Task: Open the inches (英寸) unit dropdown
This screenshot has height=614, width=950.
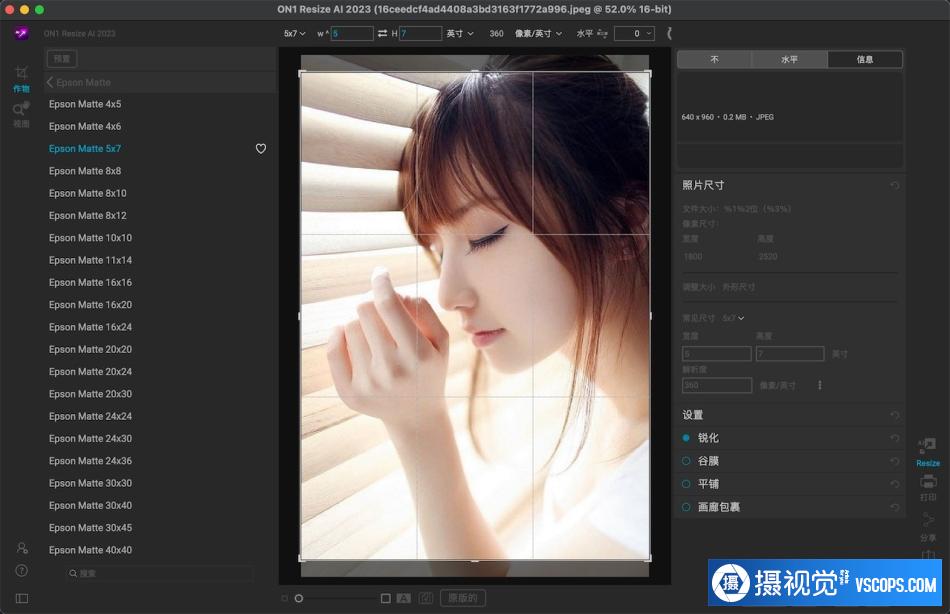Action: coord(460,33)
